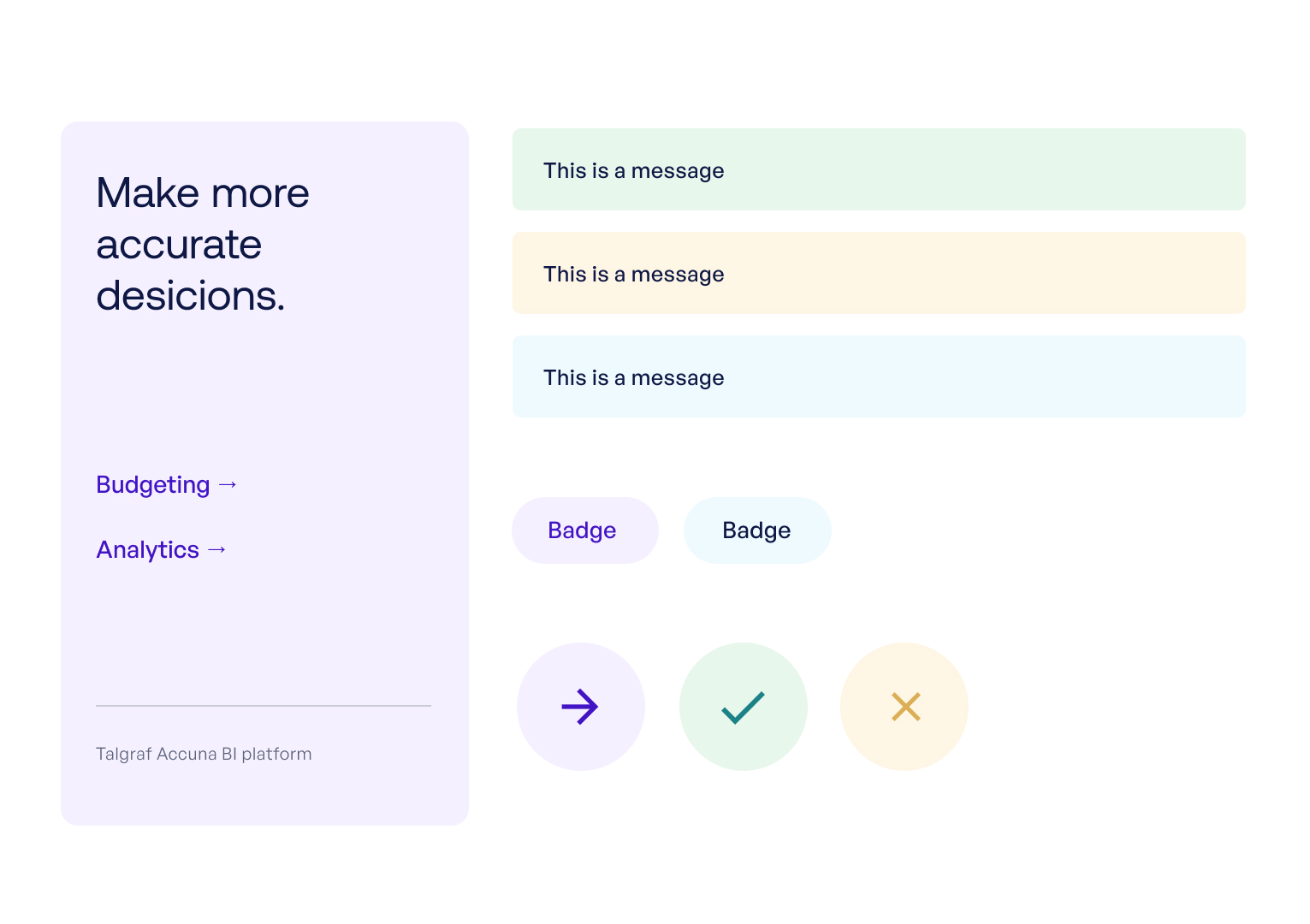Click the word 'platform' in the footer
This screenshot has width=1310, height=924.
pyautogui.click(x=276, y=754)
